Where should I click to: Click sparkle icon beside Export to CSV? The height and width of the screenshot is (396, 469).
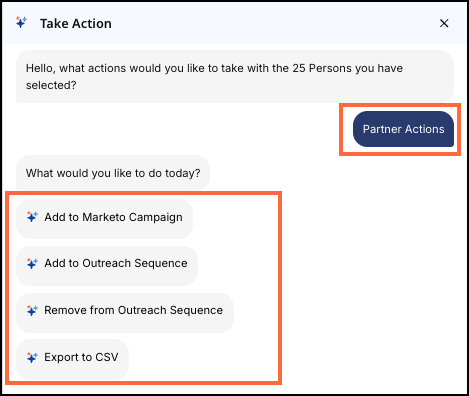click(32, 357)
